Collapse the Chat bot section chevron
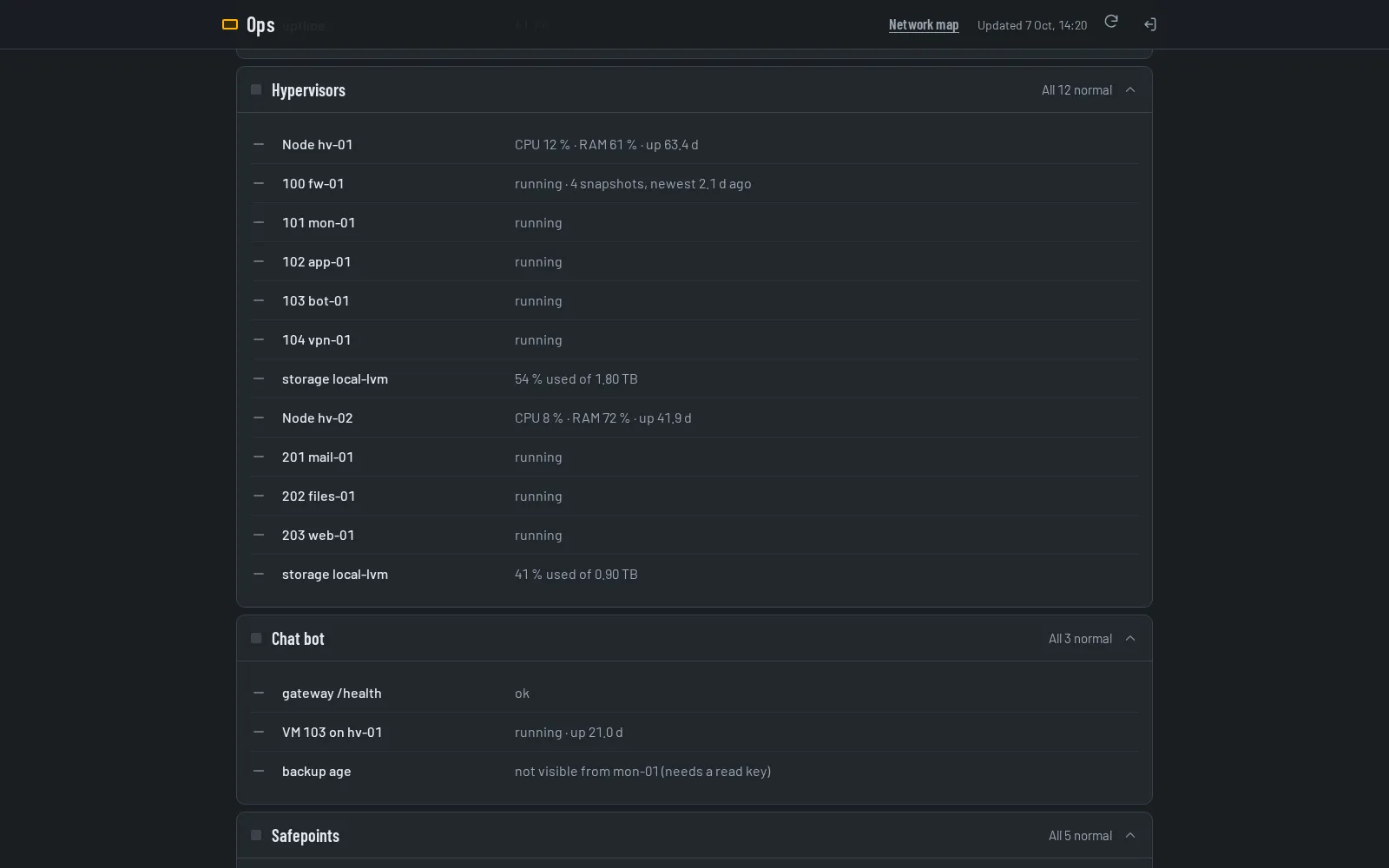The width and height of the screenshot is (1389, 868). [1130, 638]
